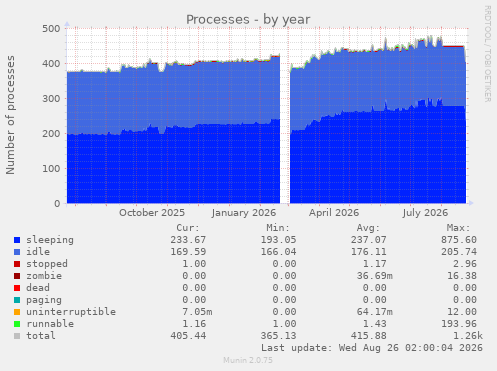Click the 'zombie' legend label
Image resolution: width=497 pixels, height=371 pixels.
pos(44,276)
